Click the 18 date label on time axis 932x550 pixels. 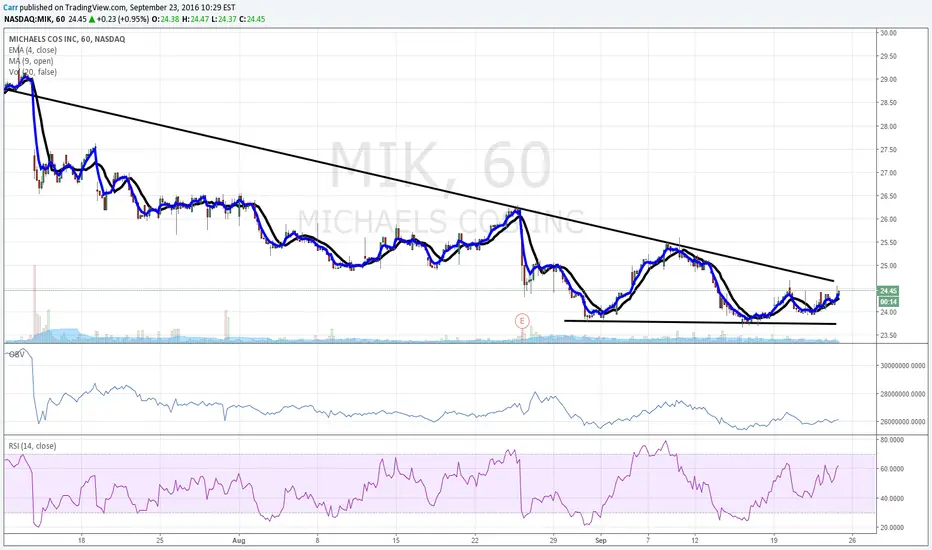81,540
